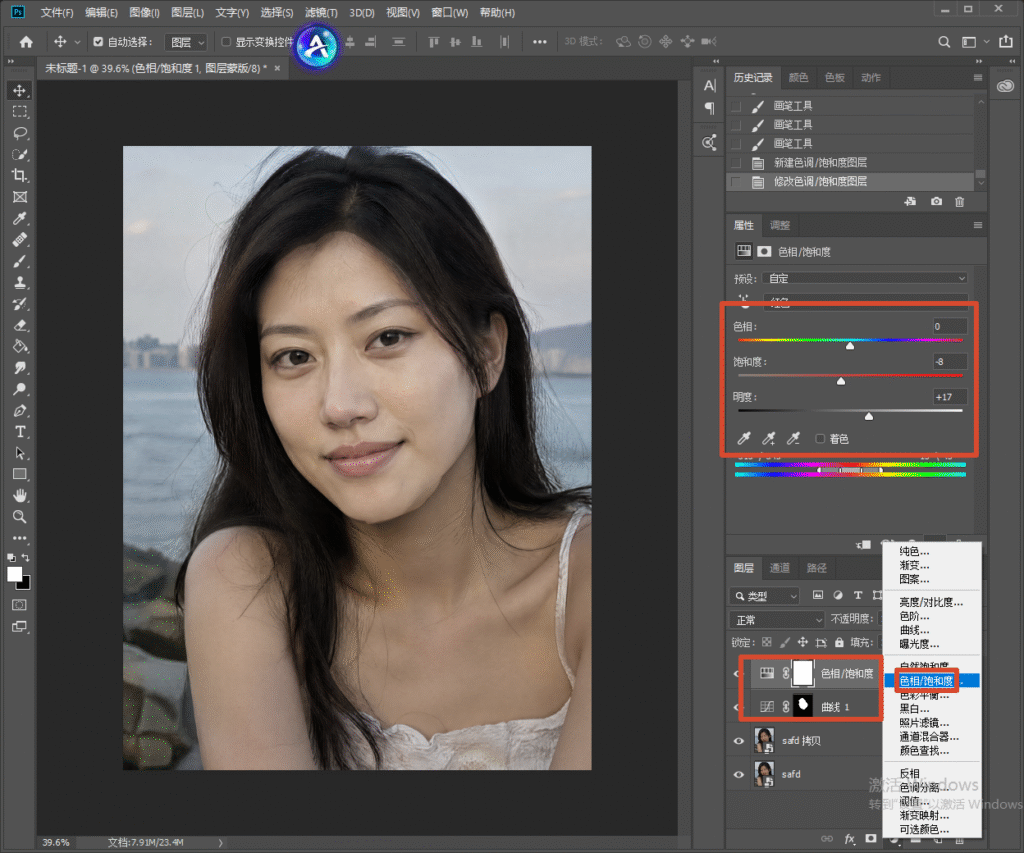Toggle the 自动选择 checkbox
Viewport: 1024px width, 853px height.
[98, 42]
